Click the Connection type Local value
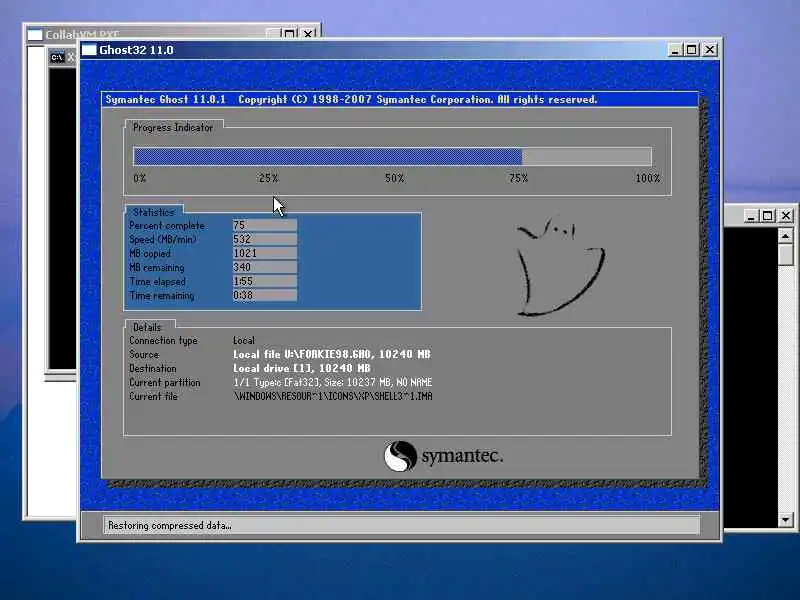The height and width of the screenshot is (600, 800). (244, 340)
